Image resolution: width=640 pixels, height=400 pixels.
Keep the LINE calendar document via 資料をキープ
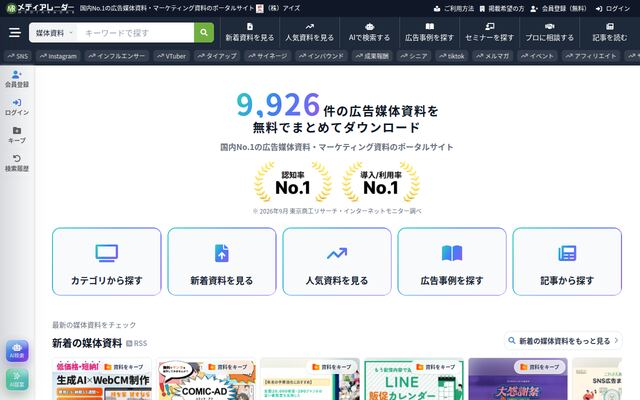[436, 367]
